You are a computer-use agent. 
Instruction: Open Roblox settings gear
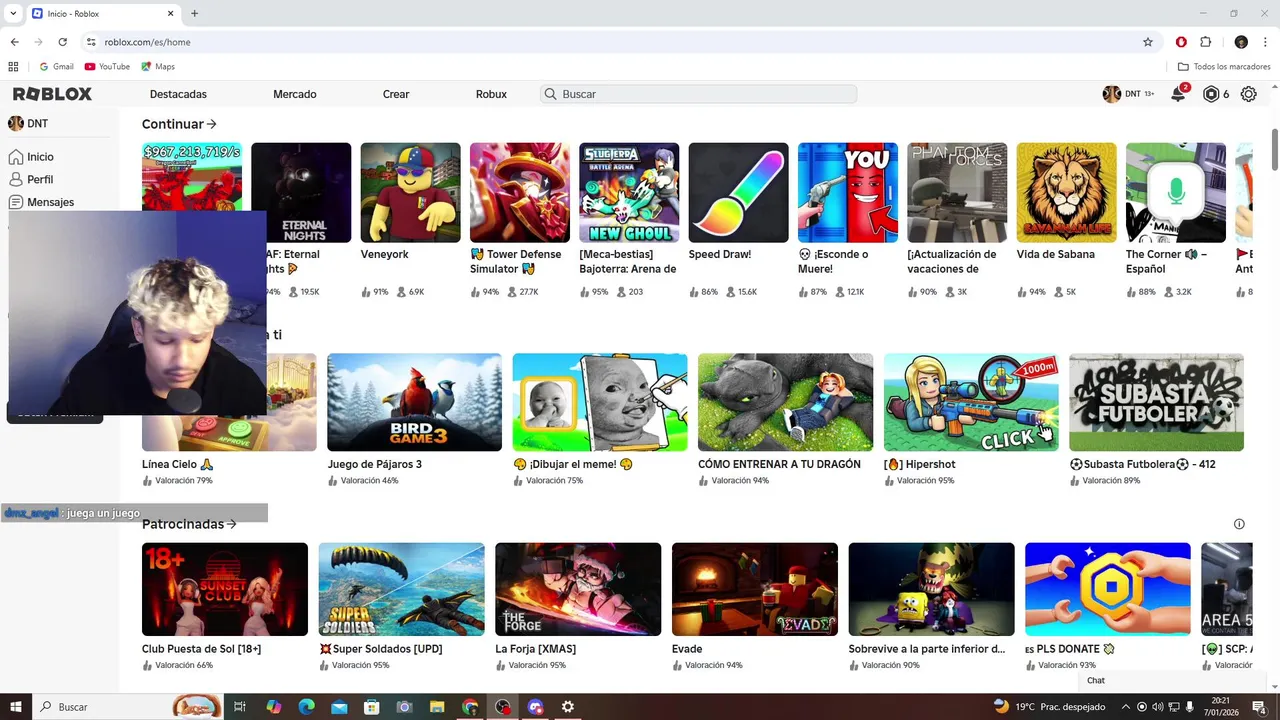1248,94
